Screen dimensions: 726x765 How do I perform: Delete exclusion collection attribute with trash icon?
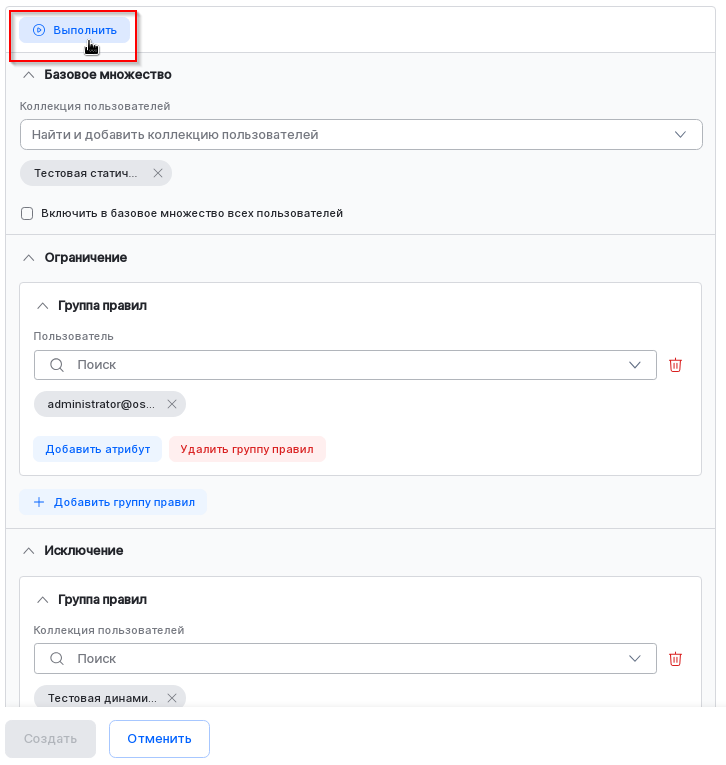point(675,658)
